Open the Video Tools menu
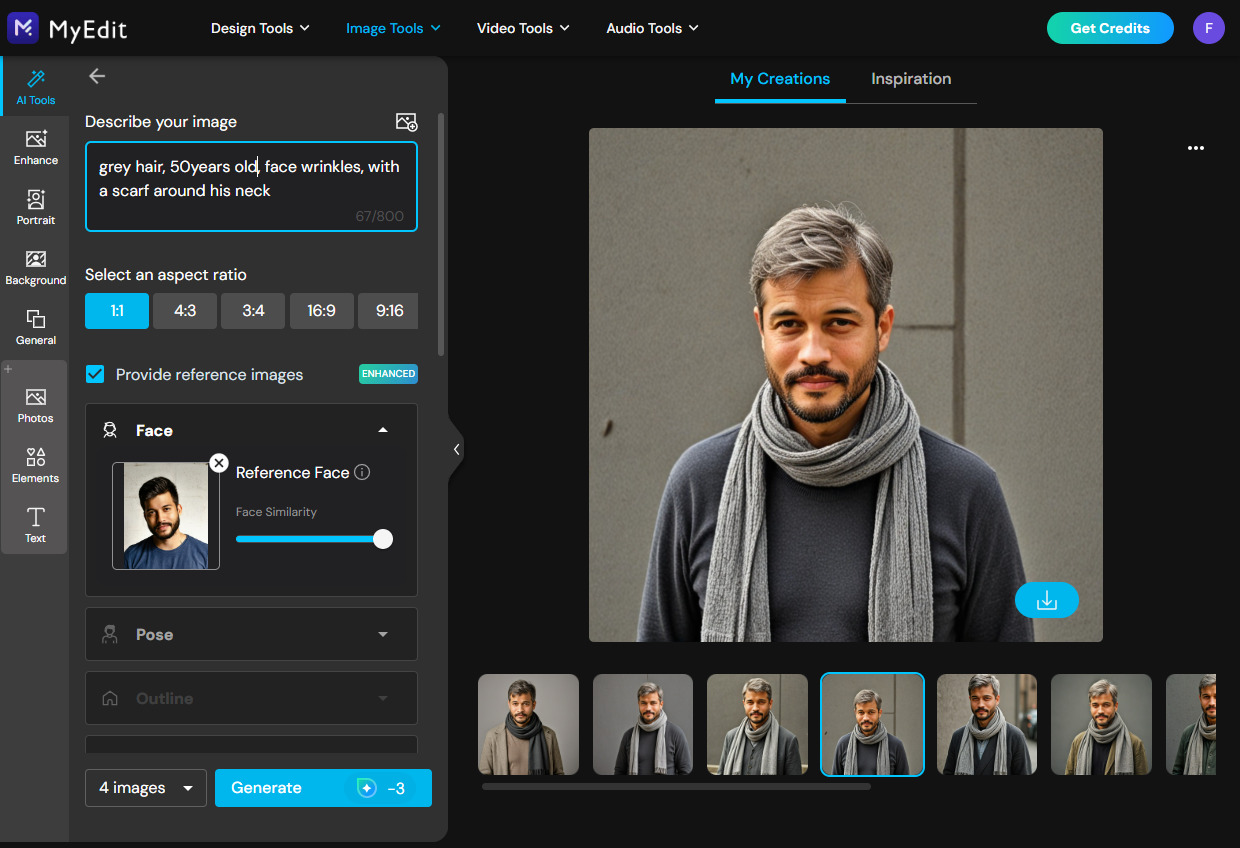This screenshot has height=848, width=1240. point(523,28)
